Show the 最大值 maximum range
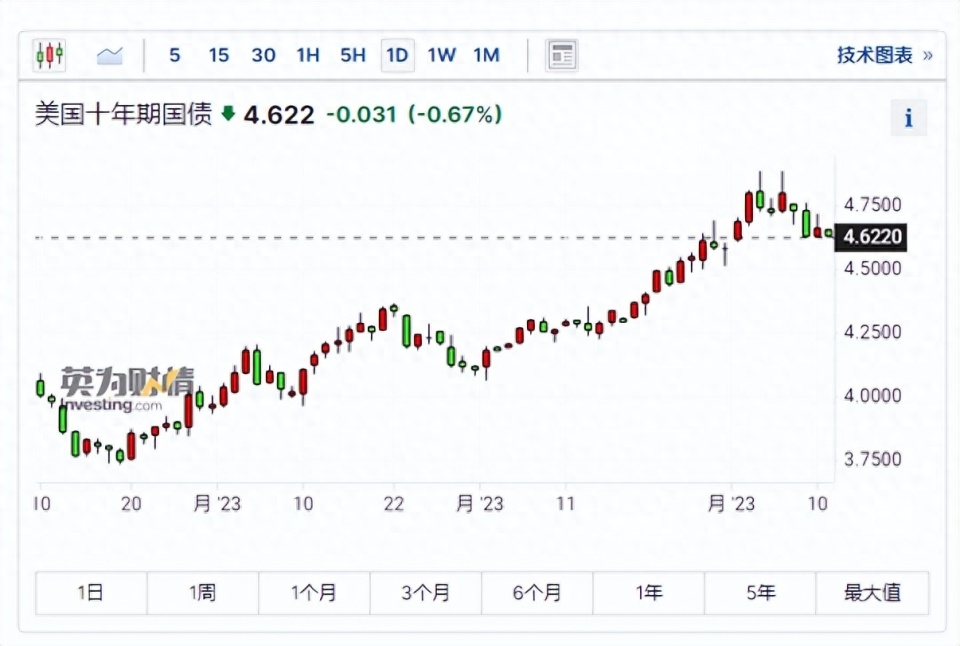Image resolution: width=960 pixels, height=646 pixels. [872, 593]
